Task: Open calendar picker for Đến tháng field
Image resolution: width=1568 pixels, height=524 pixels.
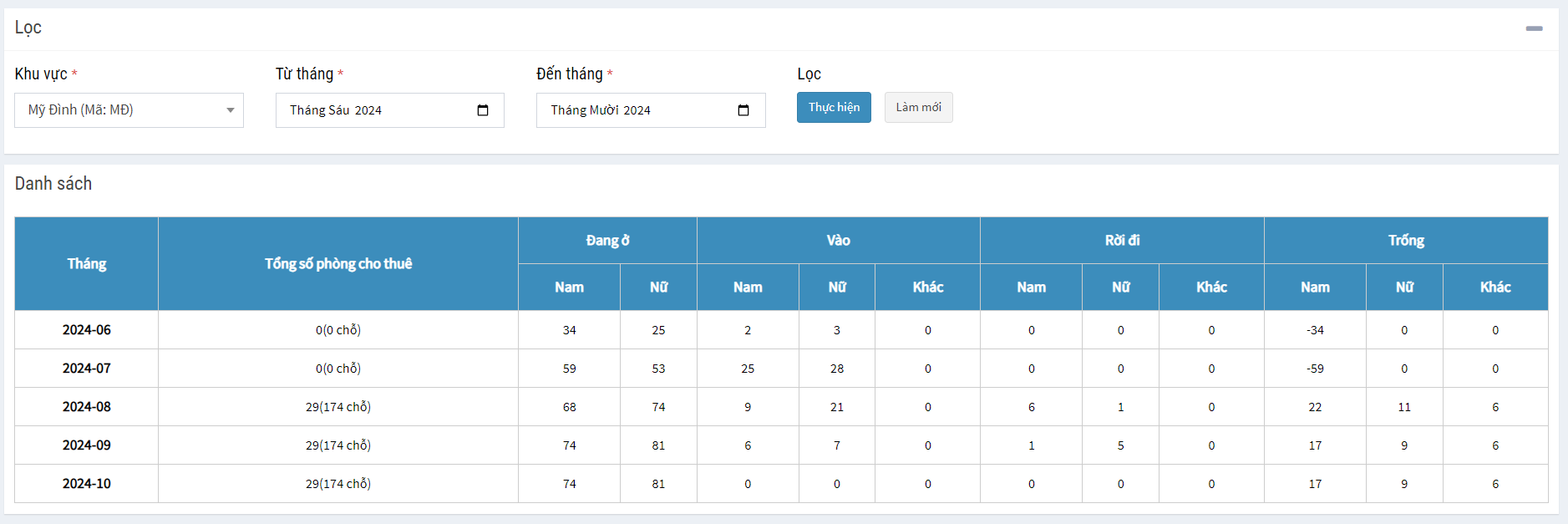Action: [x=743, y=110]
